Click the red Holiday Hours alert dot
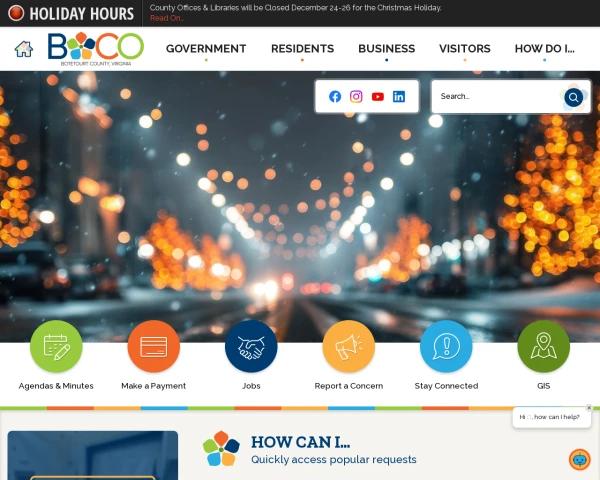600x480 pixels. (16, 13)
